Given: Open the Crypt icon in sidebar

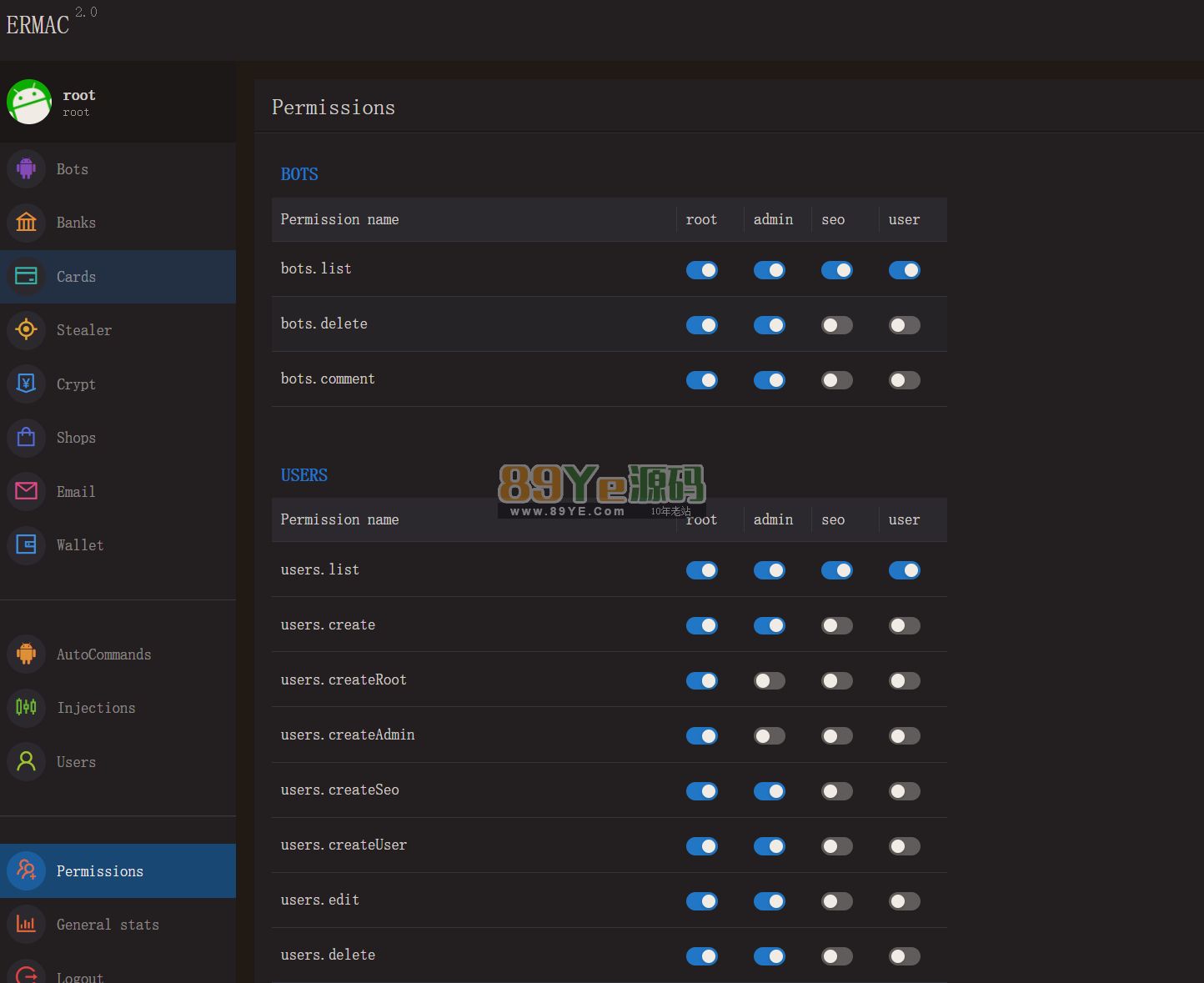Looking at the screenshot, I should click(26, 384).
